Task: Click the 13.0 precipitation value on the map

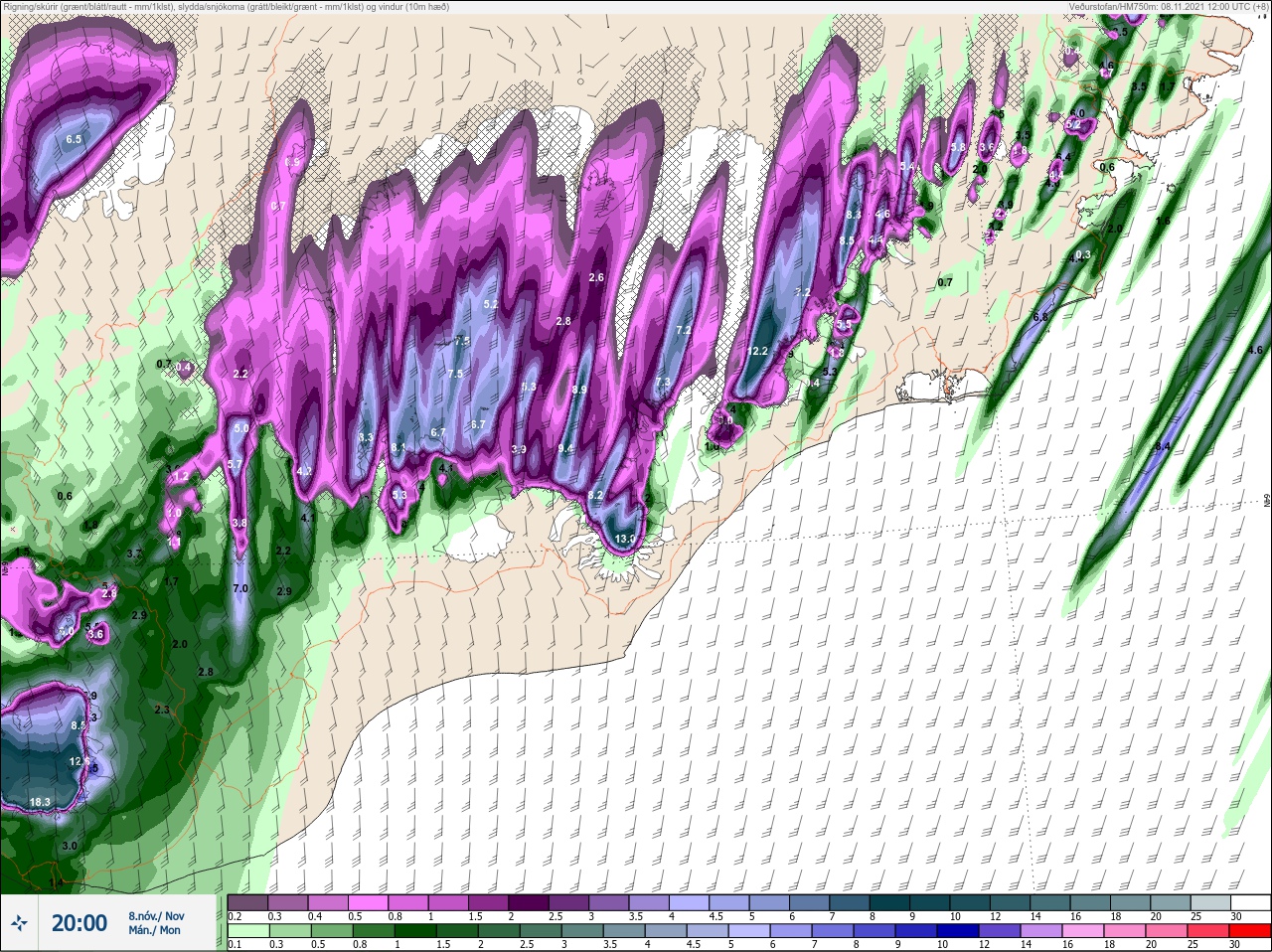Action: coord(625,540)
